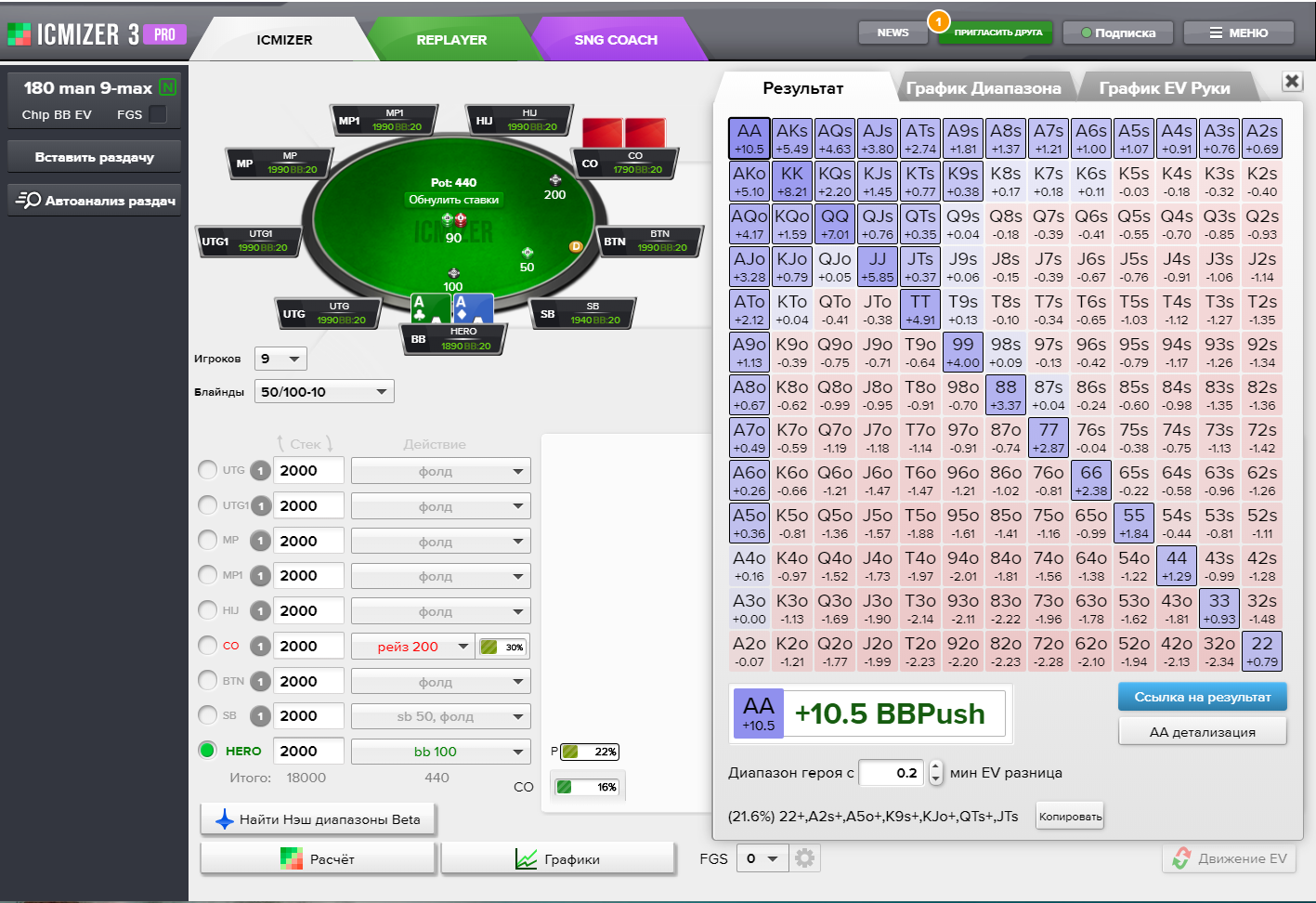The height and width of the screenshot is (903, 1316).
Task: Toggle the FGS checkbox in sidebar
Action: (x=158, y=114)
